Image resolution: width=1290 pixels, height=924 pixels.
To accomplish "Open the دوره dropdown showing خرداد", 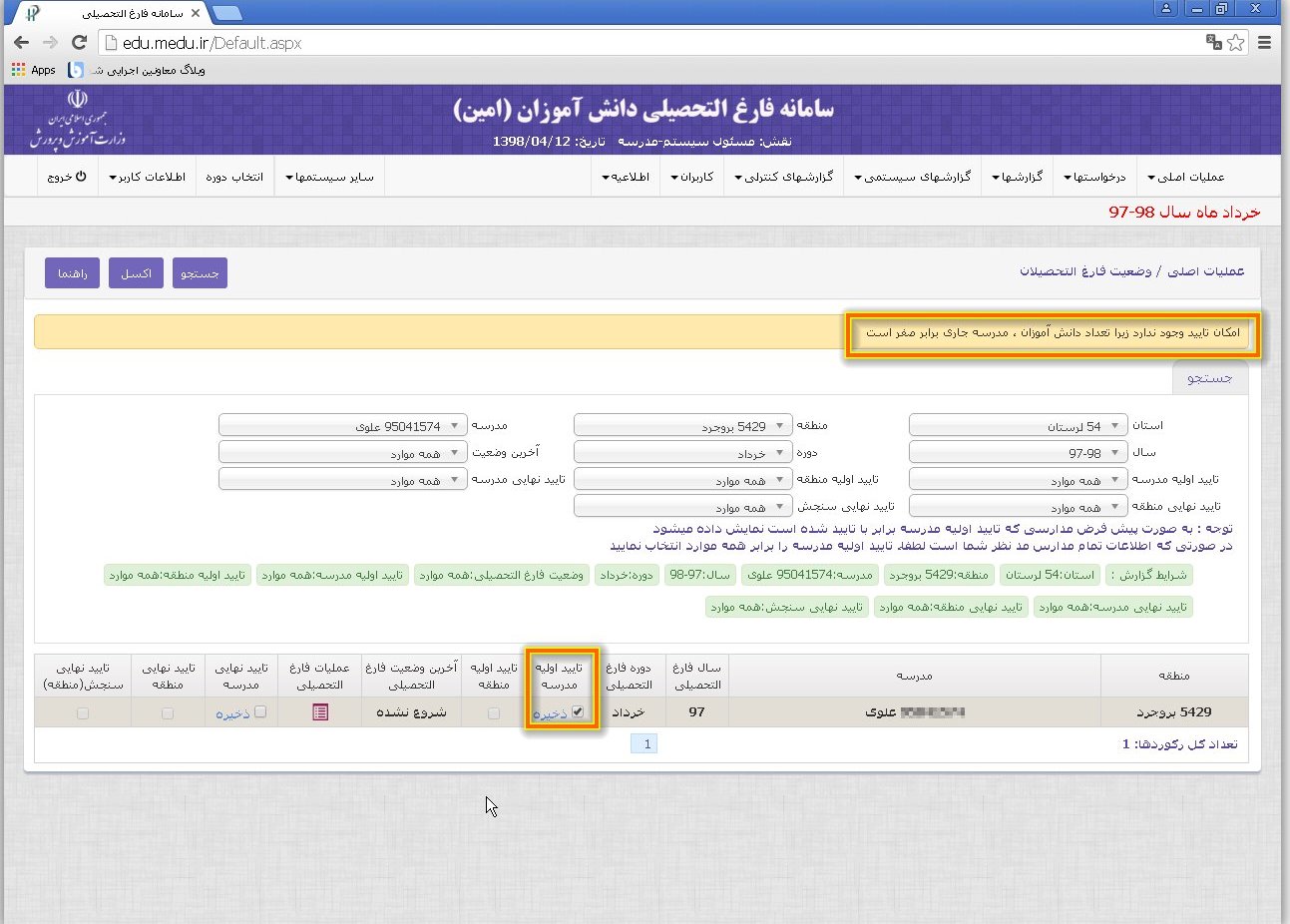I will point(683,453).
